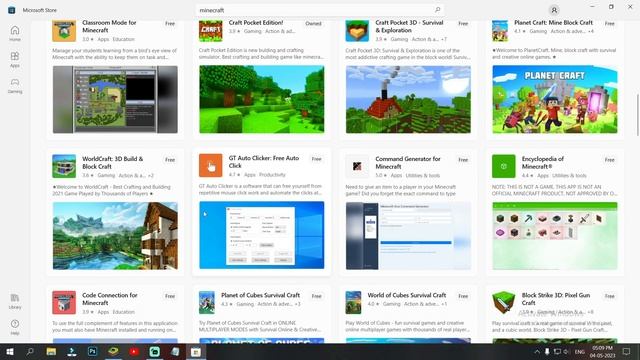
Task: Open the red YouTube taskbar app
Action: point(134,351)
